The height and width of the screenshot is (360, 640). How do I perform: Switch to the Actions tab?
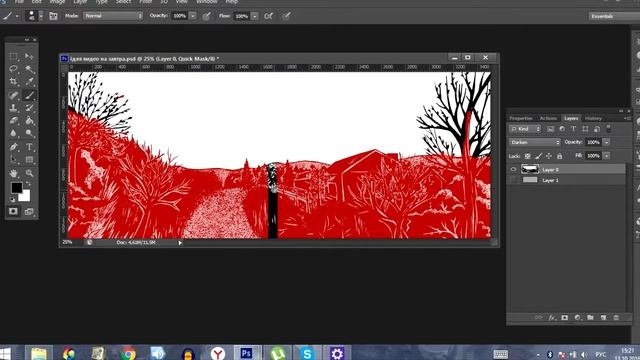point(548,118)
